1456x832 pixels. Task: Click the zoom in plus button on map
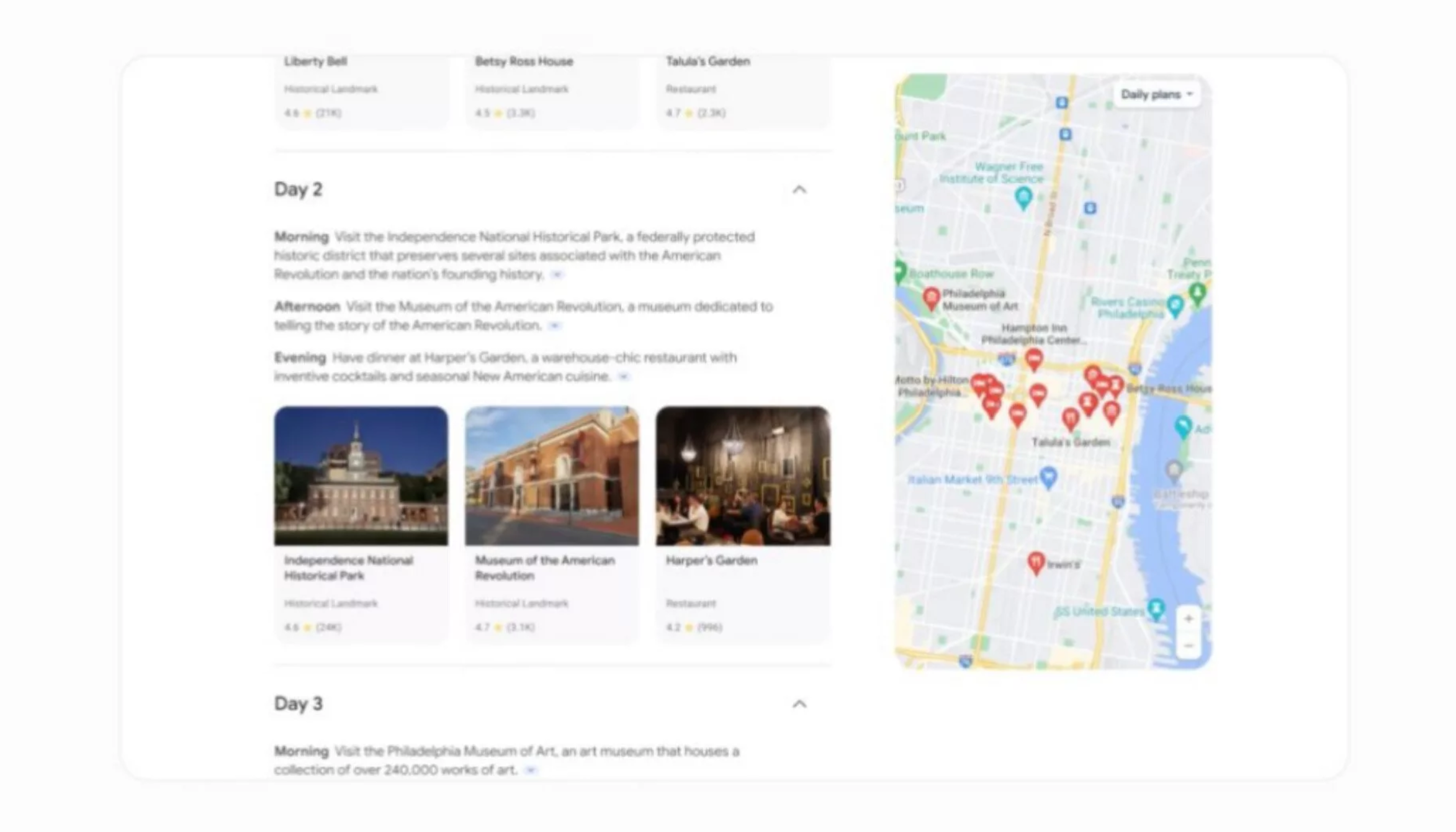click(x=1189, y=618)
